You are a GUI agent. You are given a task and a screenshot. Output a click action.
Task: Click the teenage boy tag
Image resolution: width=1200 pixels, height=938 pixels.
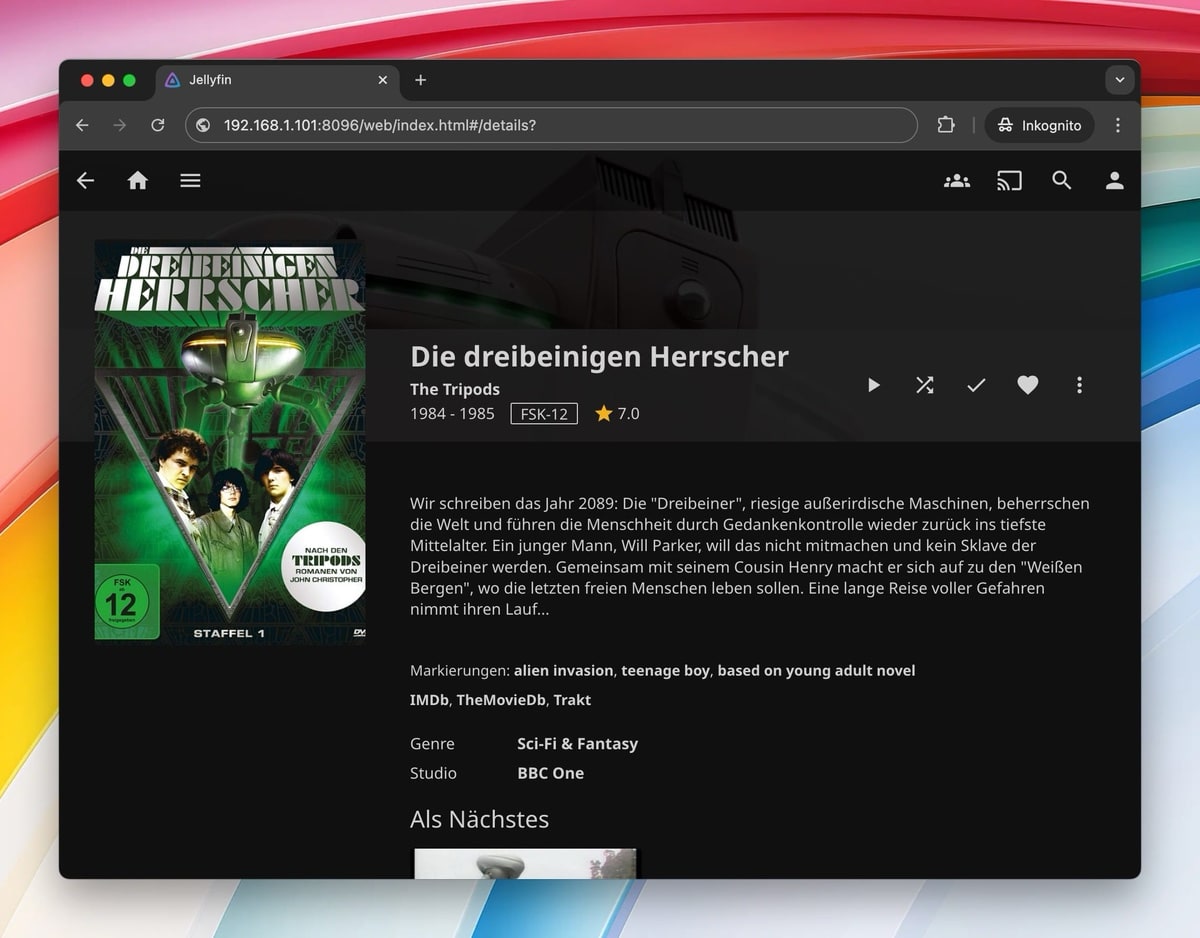665,671
